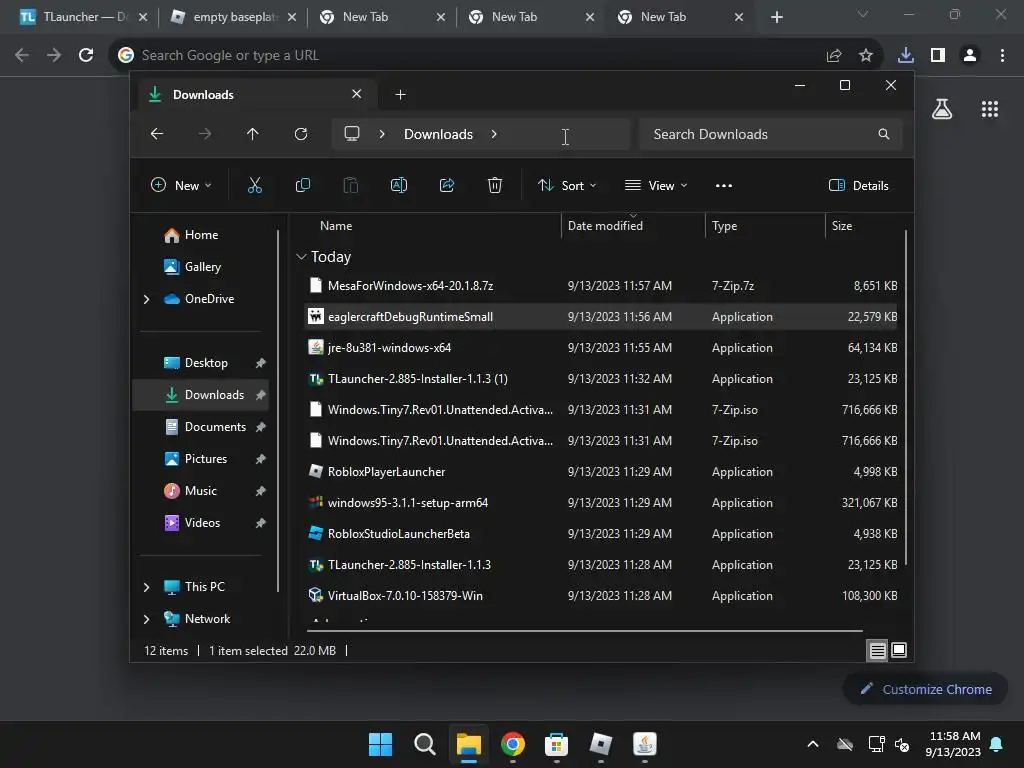Click the file list vertical scrollbar
Screen dimensions: 1024x768
906,398
